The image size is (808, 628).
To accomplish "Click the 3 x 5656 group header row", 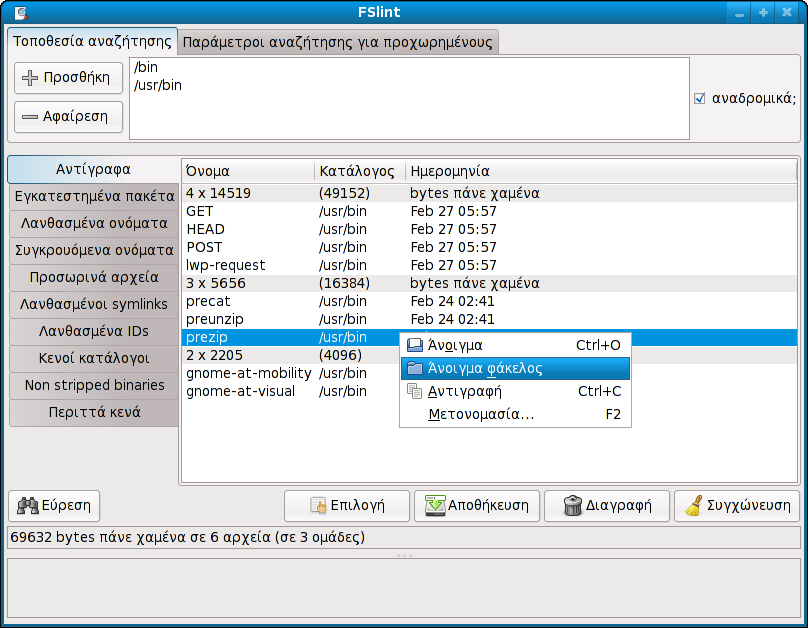I will (489, 283).
